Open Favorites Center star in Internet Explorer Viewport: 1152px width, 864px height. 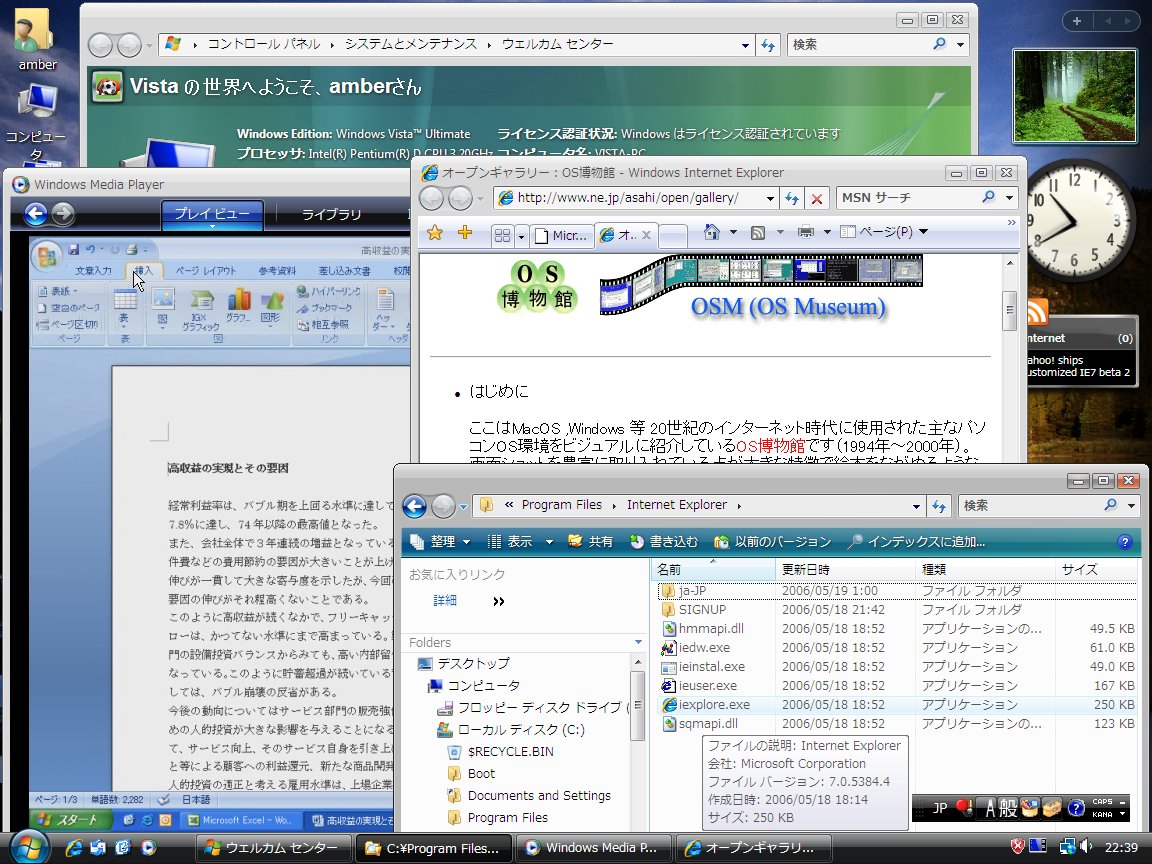pos(435,234)
